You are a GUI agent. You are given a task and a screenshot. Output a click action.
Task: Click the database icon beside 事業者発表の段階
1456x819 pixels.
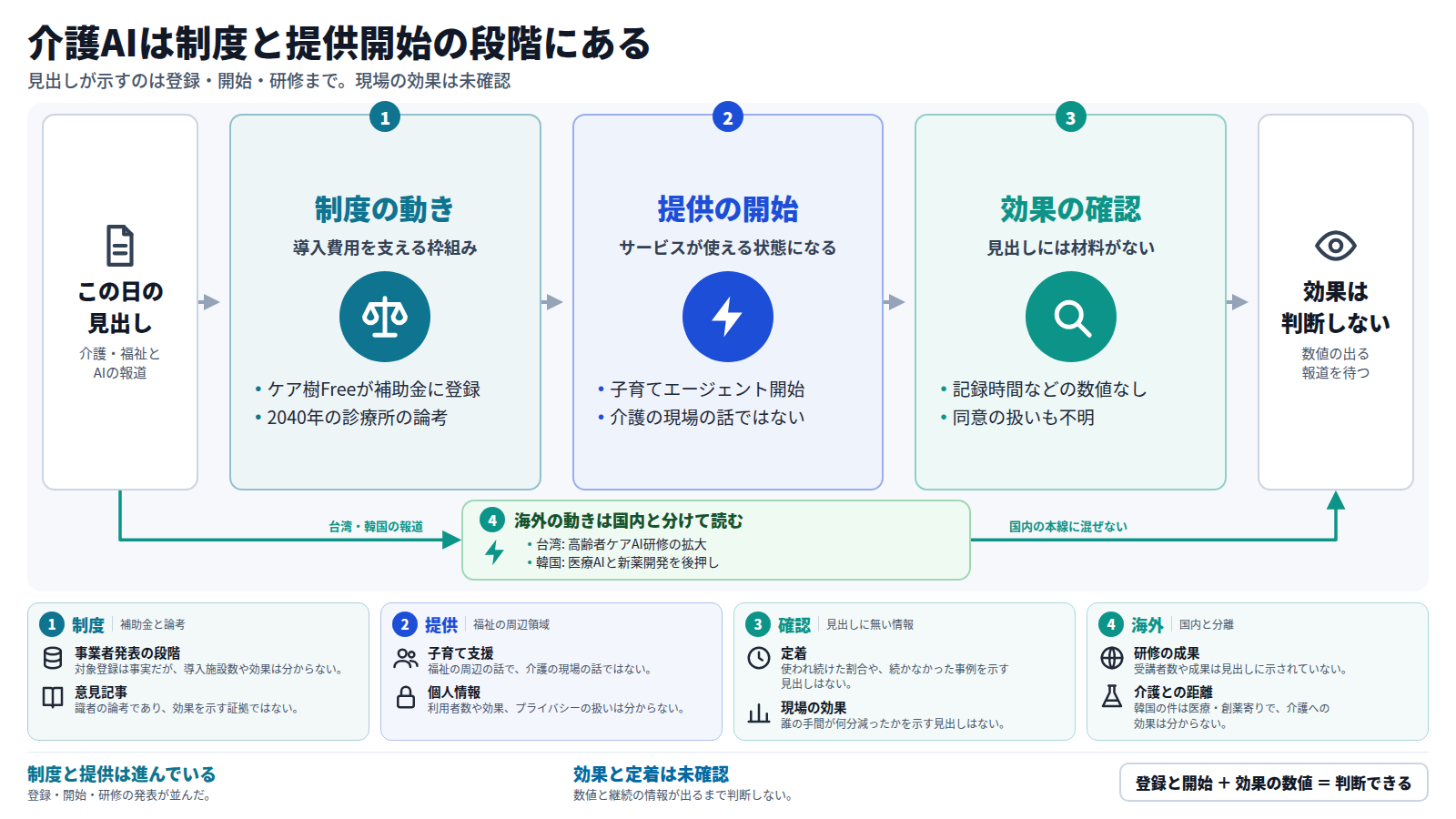(x=53, y=658)
